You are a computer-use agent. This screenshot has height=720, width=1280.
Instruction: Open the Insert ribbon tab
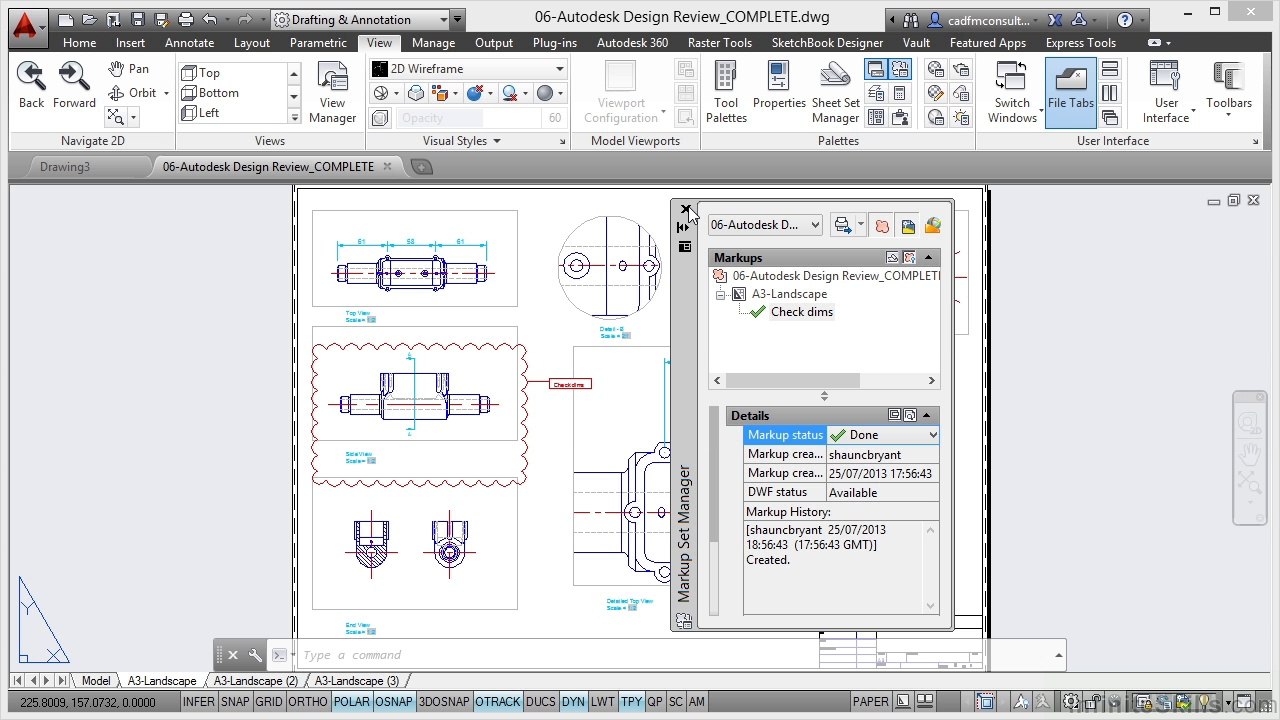[130, 43]
